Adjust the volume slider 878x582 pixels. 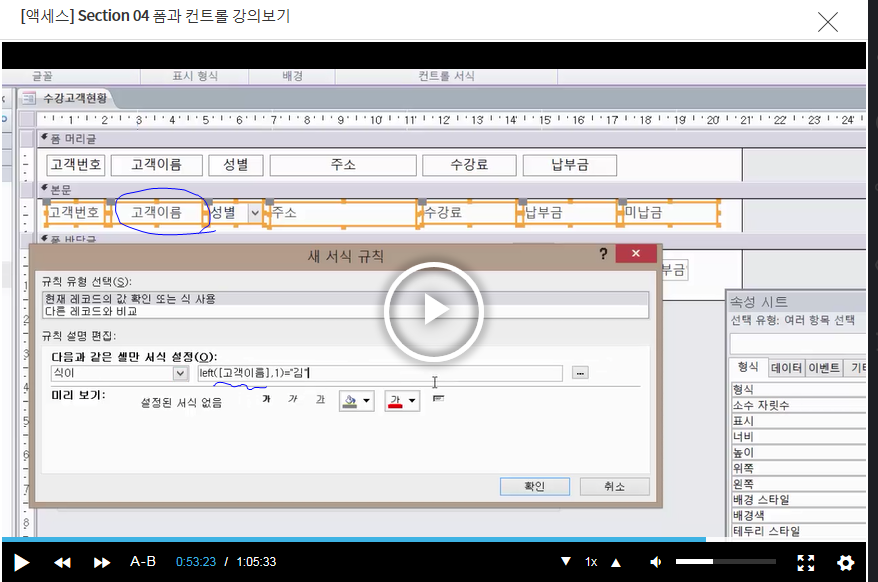point(725,562)
